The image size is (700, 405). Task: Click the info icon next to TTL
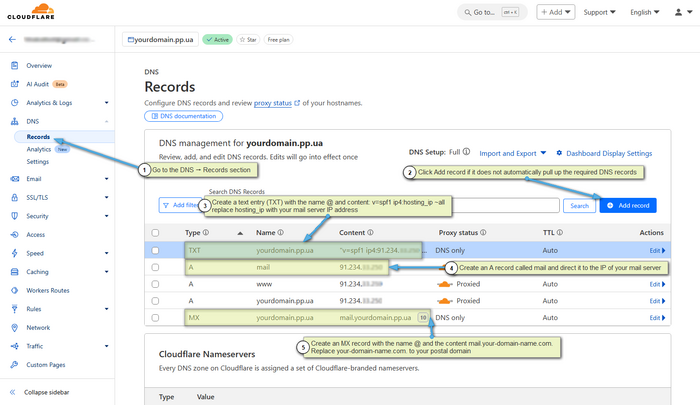(559, 232)
